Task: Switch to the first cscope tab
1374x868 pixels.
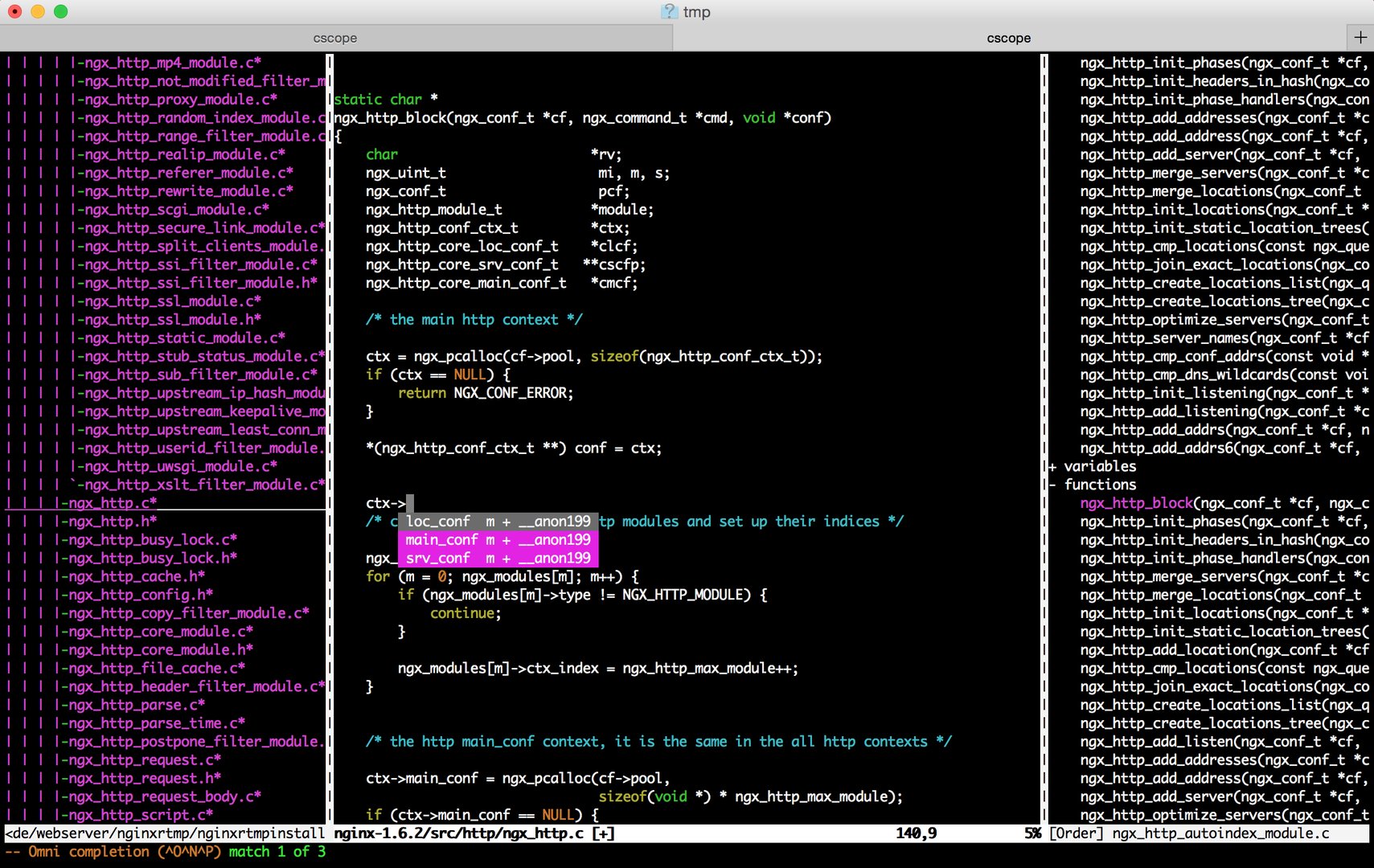Action: 335,38
